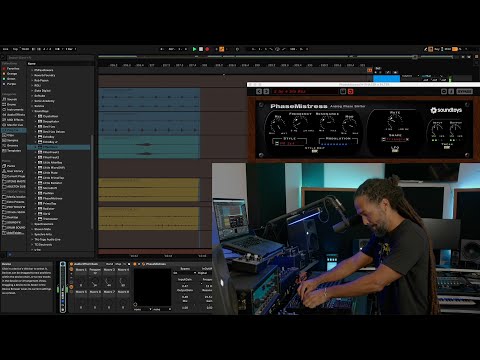The image size is (480, 360).
Task: Select the Purple collection
Action: pyautogui.click(x=10, y=84)
